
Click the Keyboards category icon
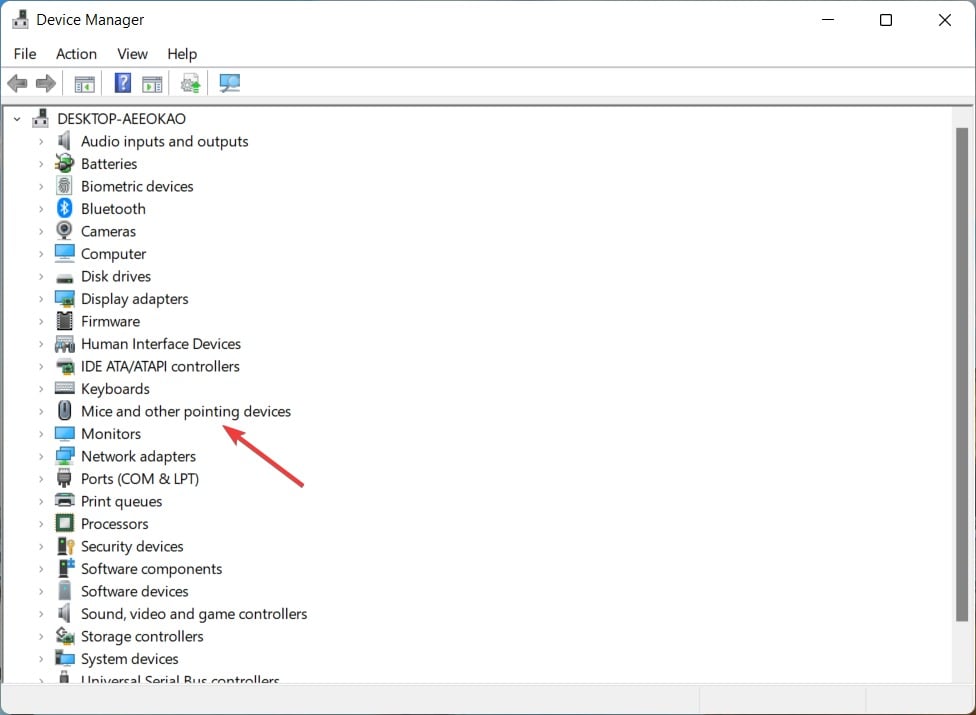click(x=63, y=388)
